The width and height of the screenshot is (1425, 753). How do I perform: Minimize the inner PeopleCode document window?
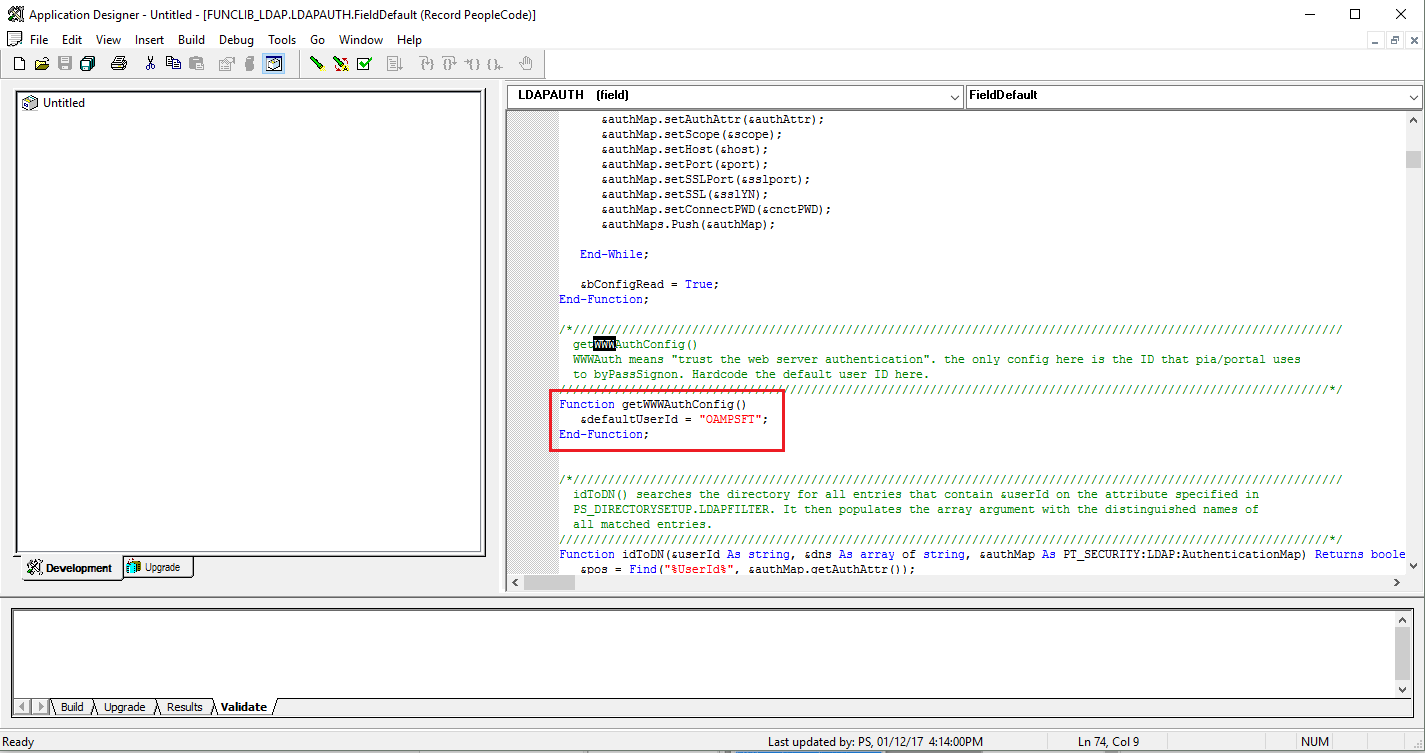pyautogui.click(x=1377, y=40)
